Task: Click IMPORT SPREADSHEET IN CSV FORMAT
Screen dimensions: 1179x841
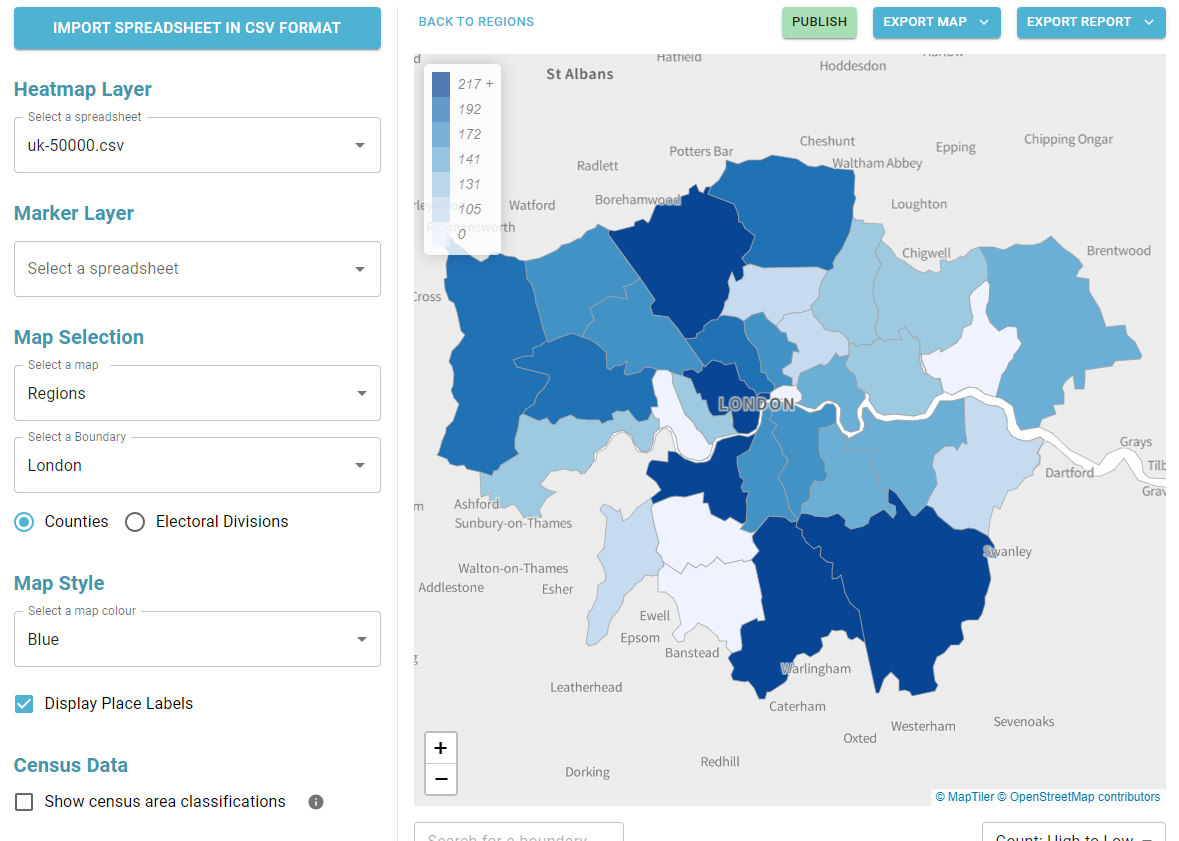Action: pyautogui.click(x=197, y=29)
